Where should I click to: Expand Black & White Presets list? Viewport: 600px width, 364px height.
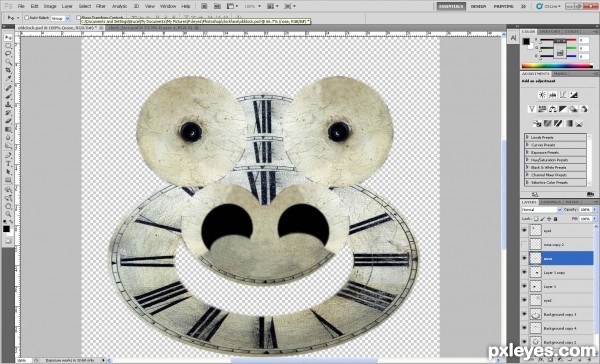(527, 167)
